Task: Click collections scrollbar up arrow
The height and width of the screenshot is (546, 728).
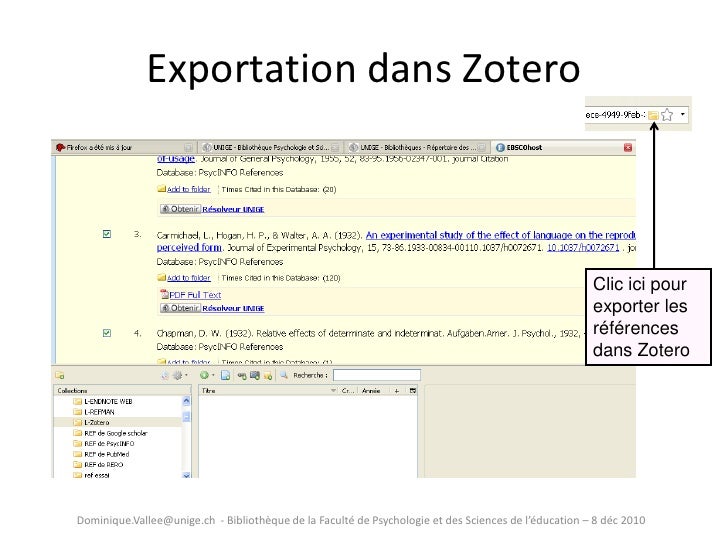Action: tap(186, 401)
